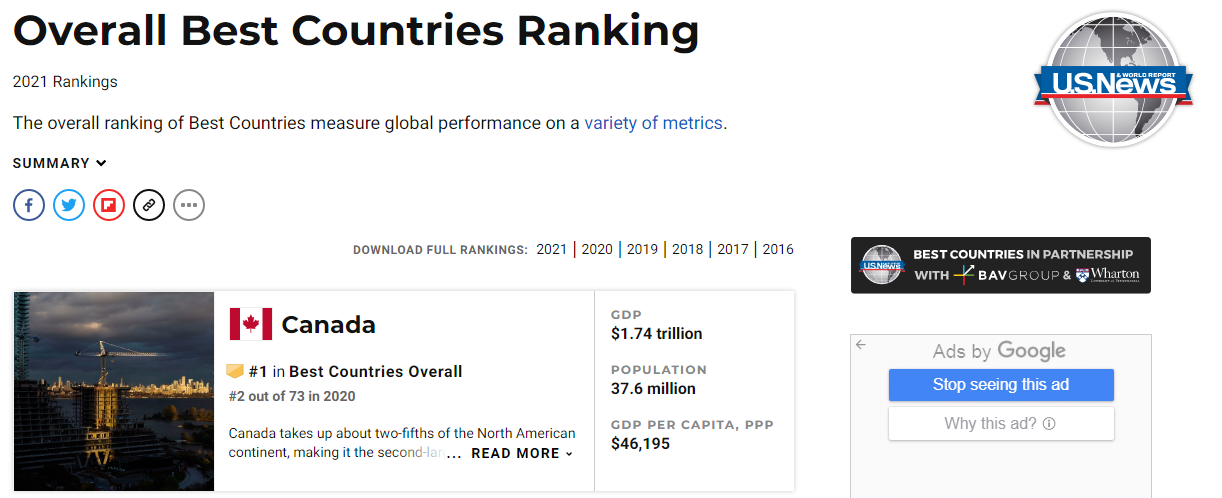
Task: Click the ad back arrow icon
Action: tap(861, 345)
